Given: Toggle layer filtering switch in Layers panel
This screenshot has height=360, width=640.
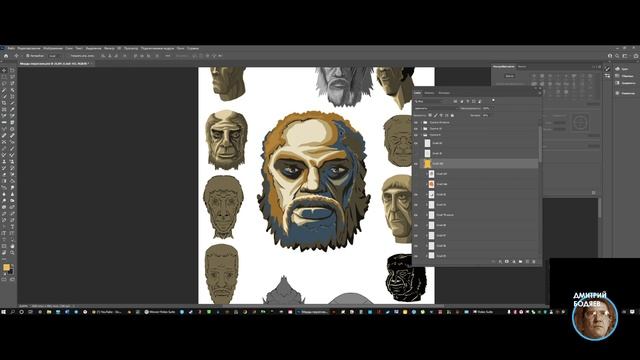Looking at the screenshot, I should (493, 100).
